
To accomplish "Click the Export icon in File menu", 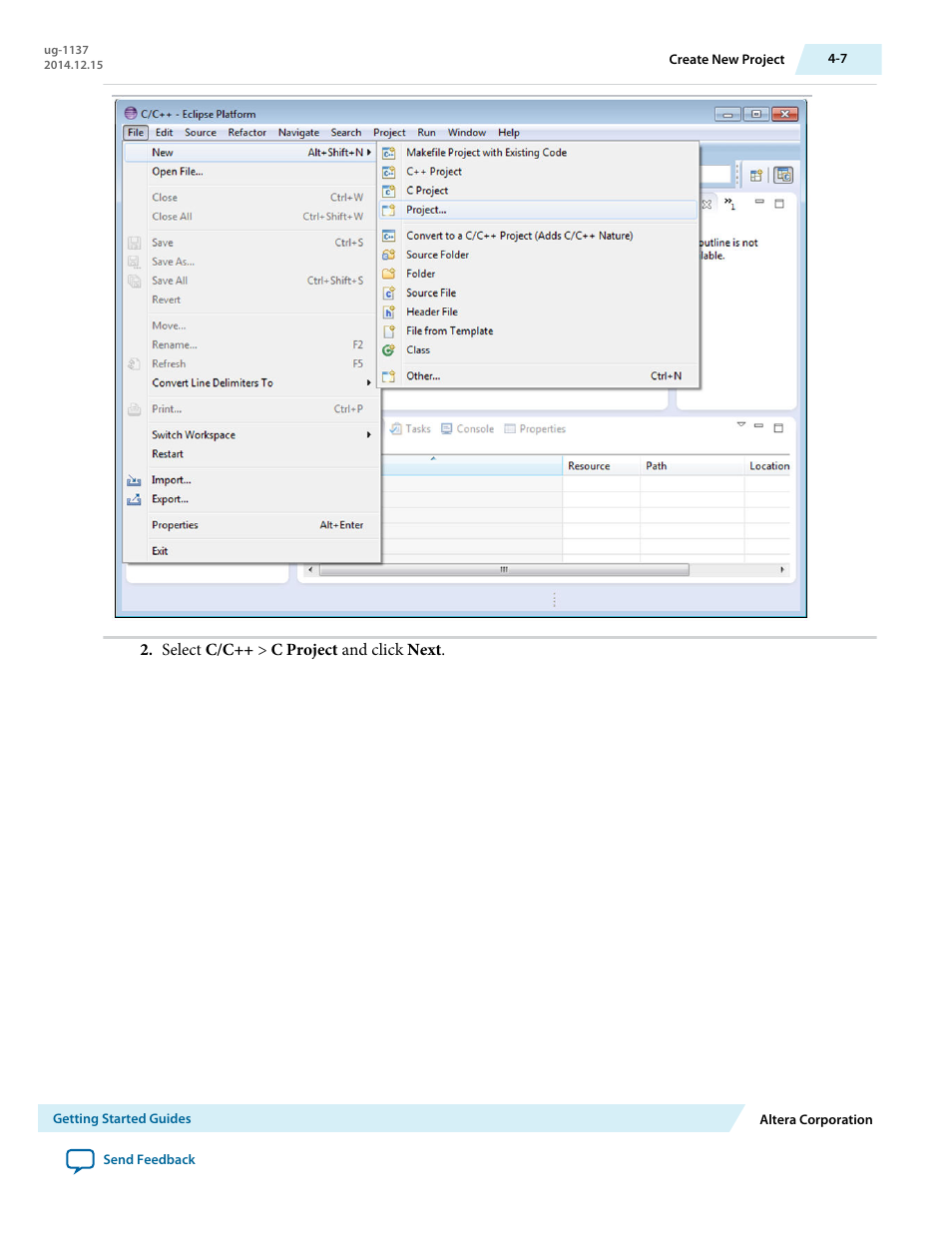I will pyautogui.click(x=134, y=499).
